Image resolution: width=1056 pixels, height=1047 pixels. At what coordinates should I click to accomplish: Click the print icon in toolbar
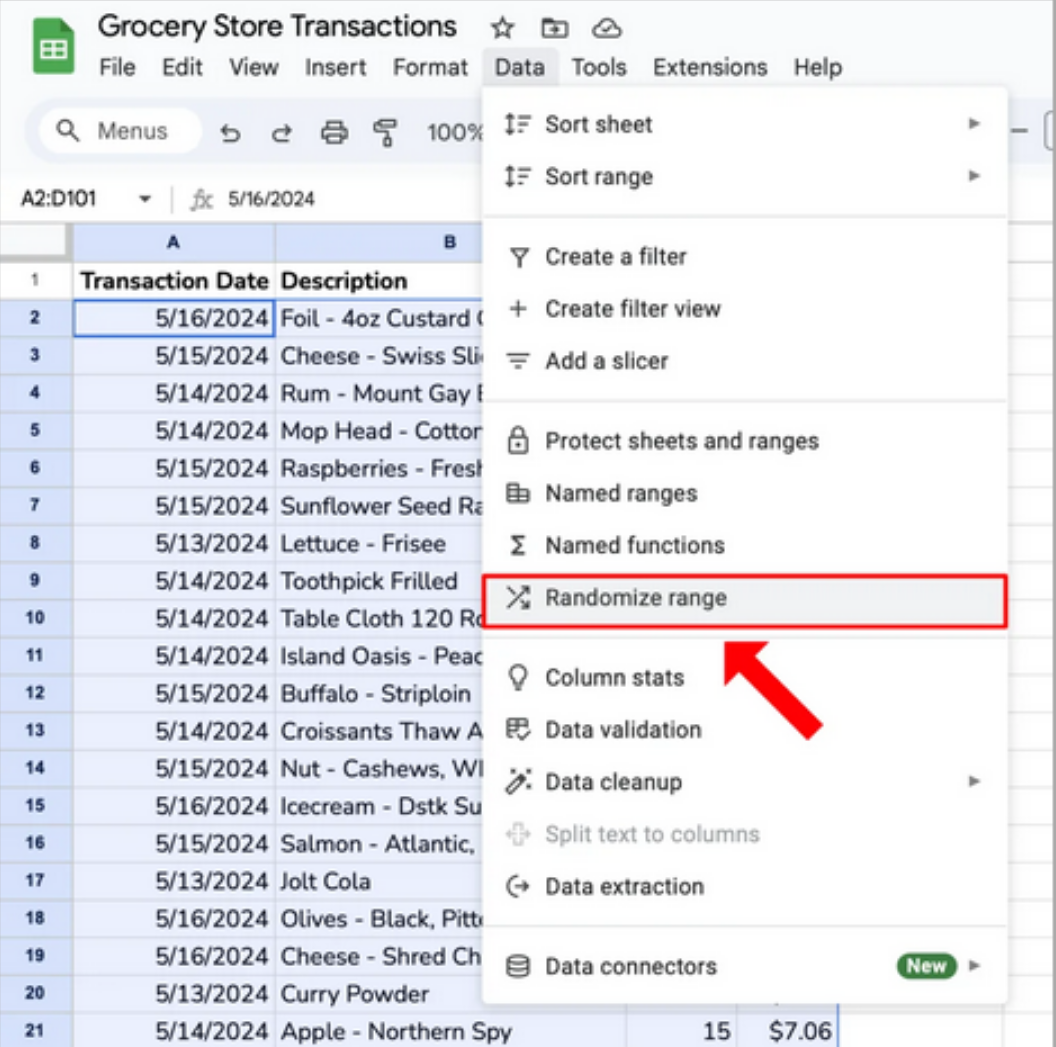[334, 132]
